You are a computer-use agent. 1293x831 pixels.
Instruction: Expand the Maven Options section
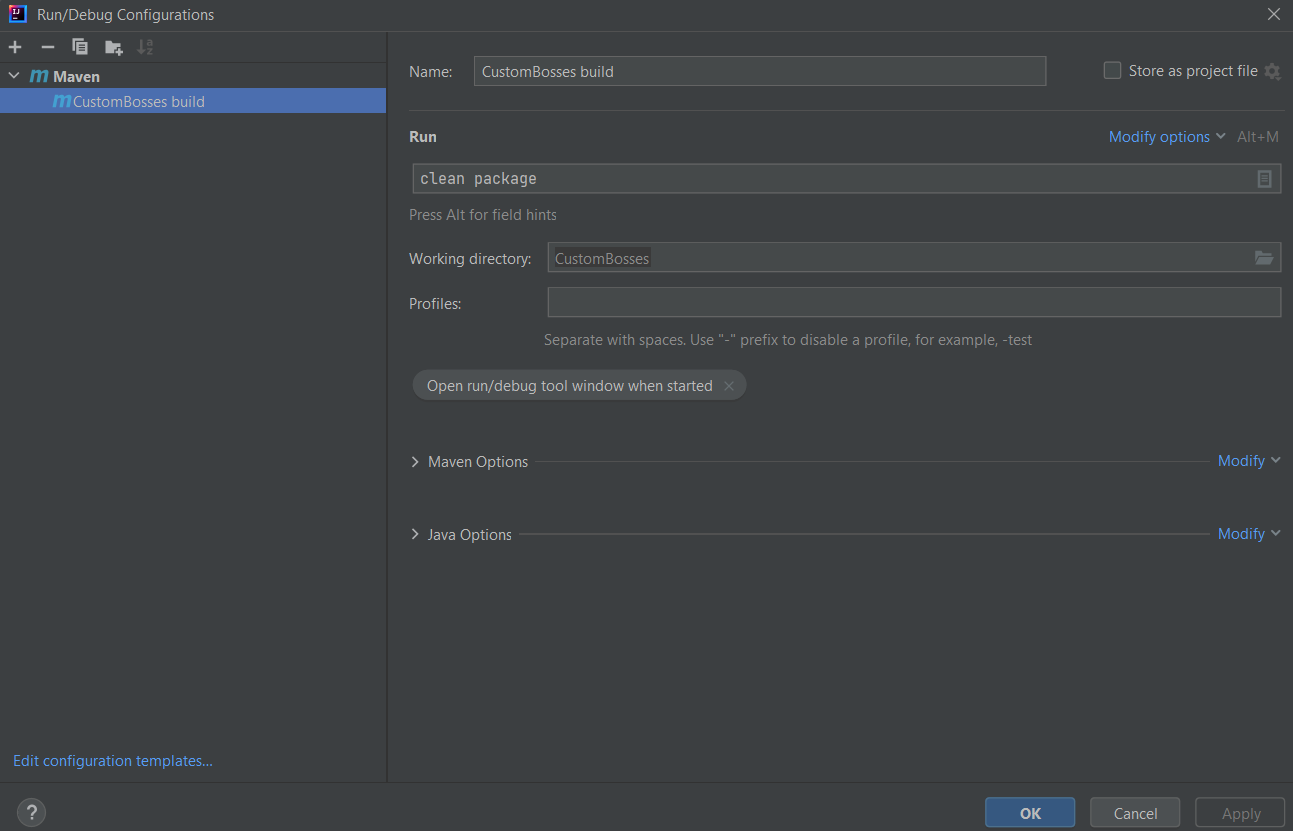pos(415,461)
